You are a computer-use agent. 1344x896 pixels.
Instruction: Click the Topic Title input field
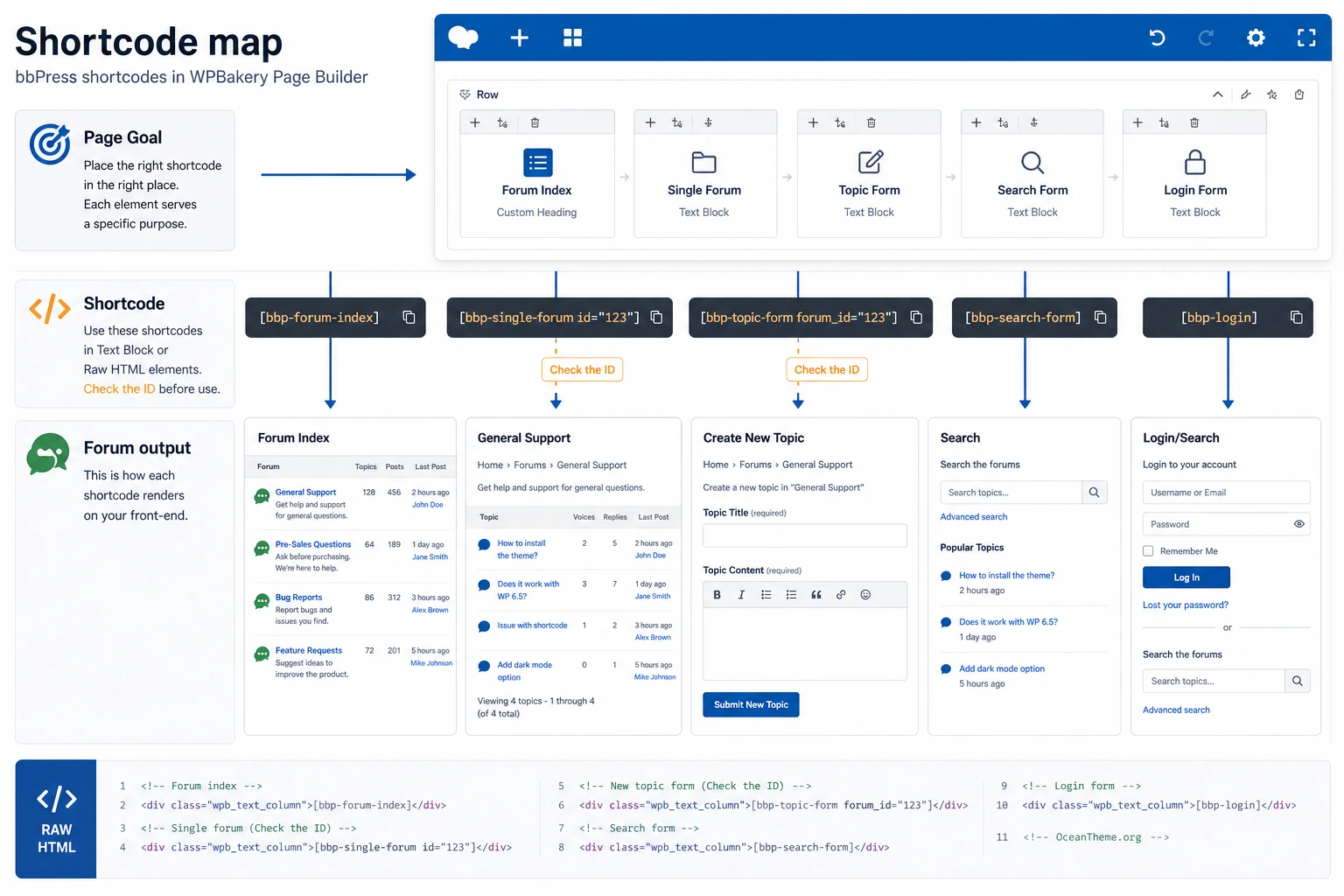pyautogui.click(x=804, y=535)
